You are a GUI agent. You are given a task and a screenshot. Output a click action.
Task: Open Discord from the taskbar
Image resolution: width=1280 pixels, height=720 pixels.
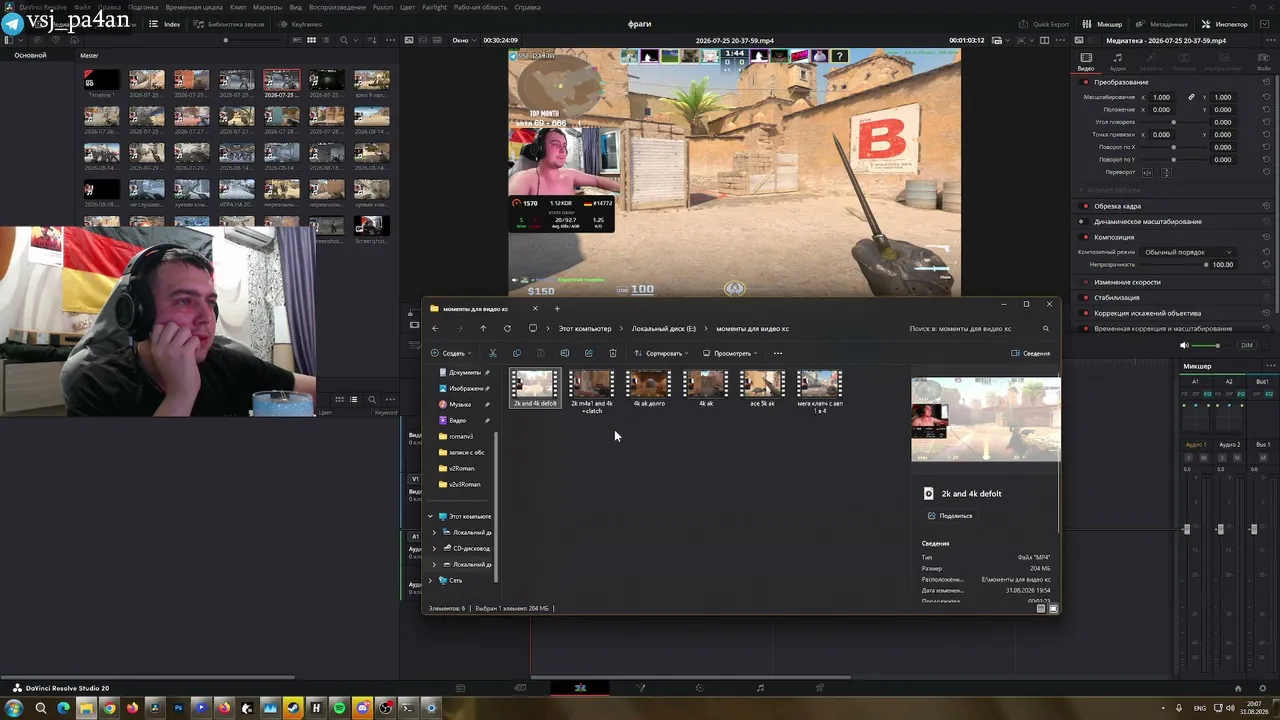pos(362,708)
